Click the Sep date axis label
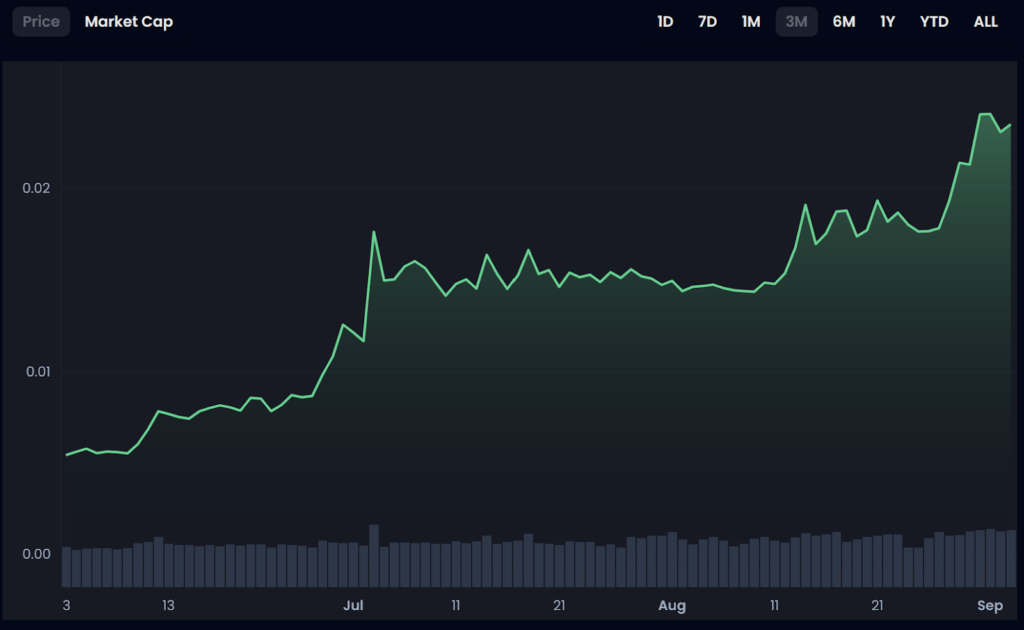Image resolution: width=1024 pixels, height=630 pixels. click(989, 605)
